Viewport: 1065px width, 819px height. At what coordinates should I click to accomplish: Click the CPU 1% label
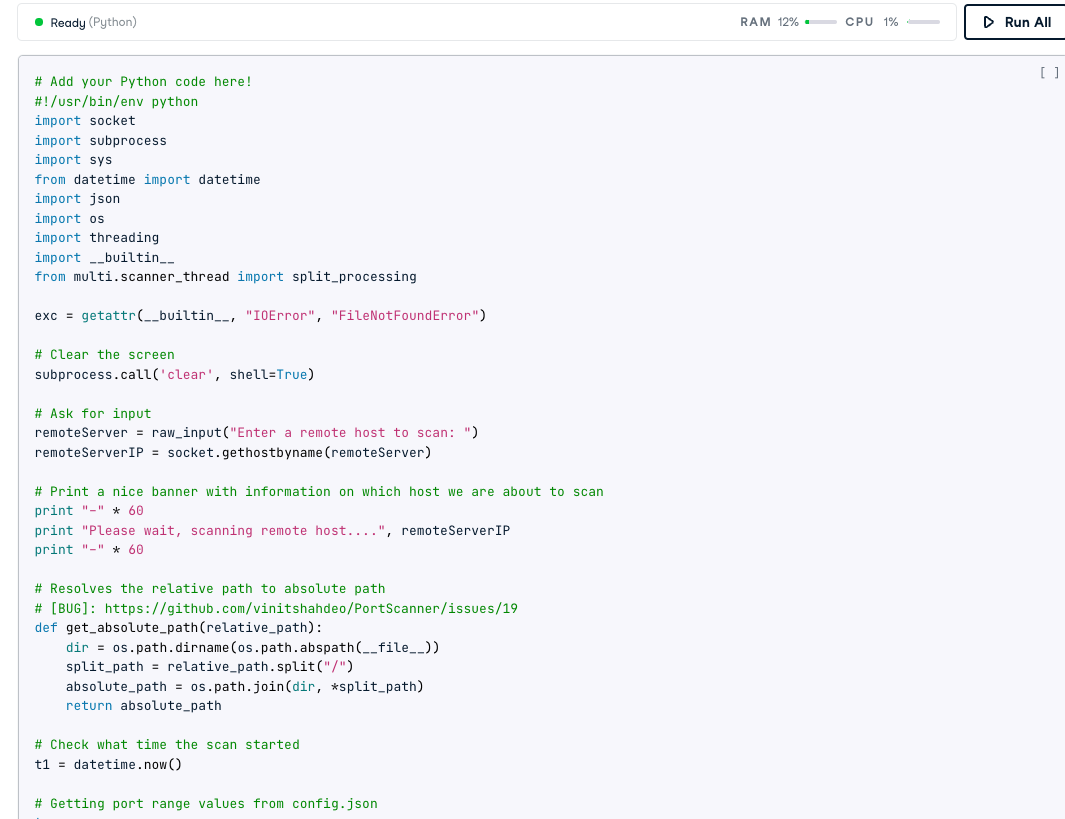click(871, 22)
